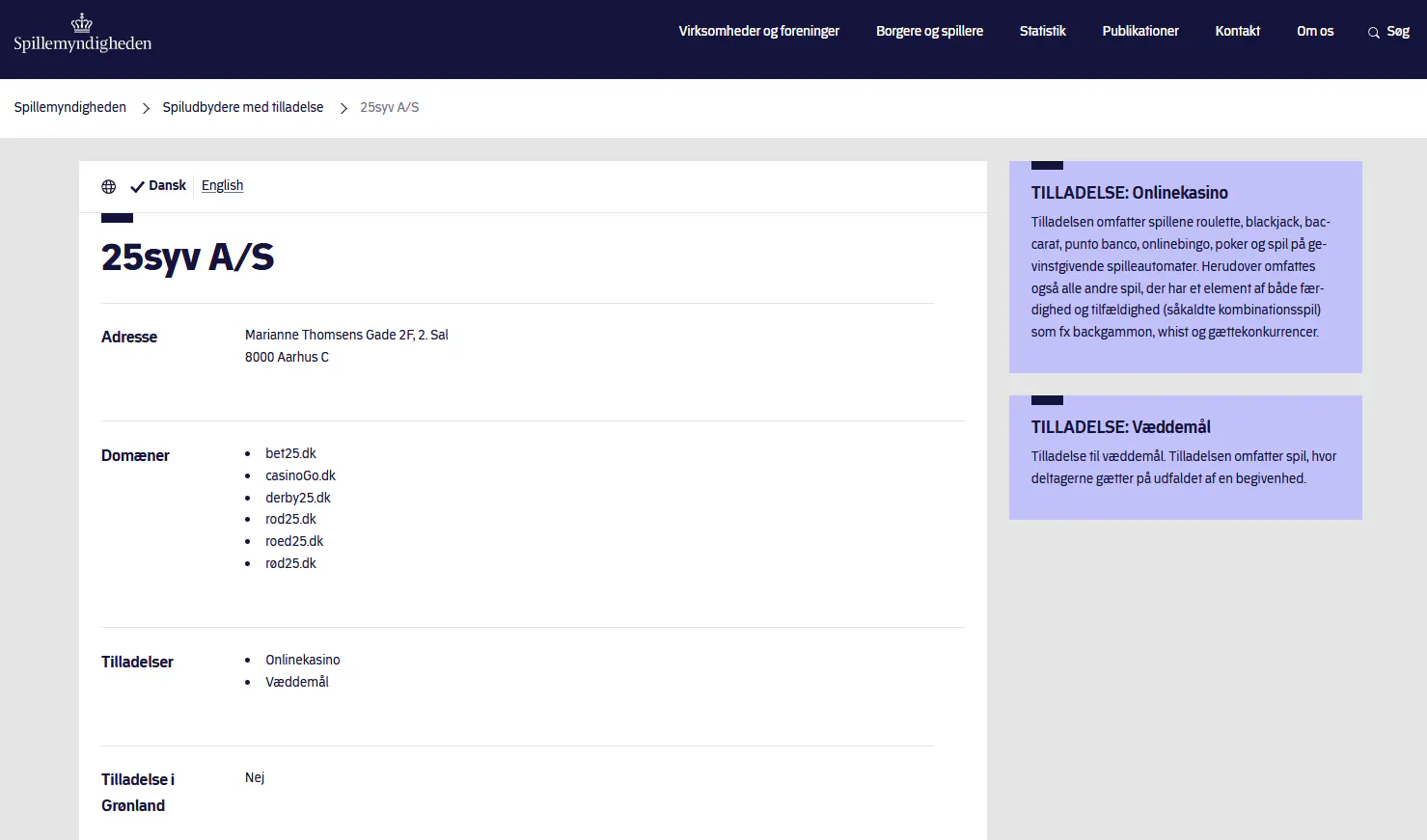Click Væddemål in the Tilladelser list
The width and height of the screenshot is (1427, 840).
coord(297,682)
